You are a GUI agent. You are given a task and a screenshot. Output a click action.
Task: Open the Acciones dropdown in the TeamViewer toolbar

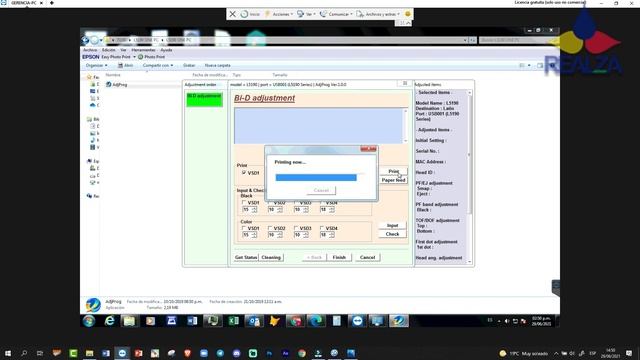279,14
